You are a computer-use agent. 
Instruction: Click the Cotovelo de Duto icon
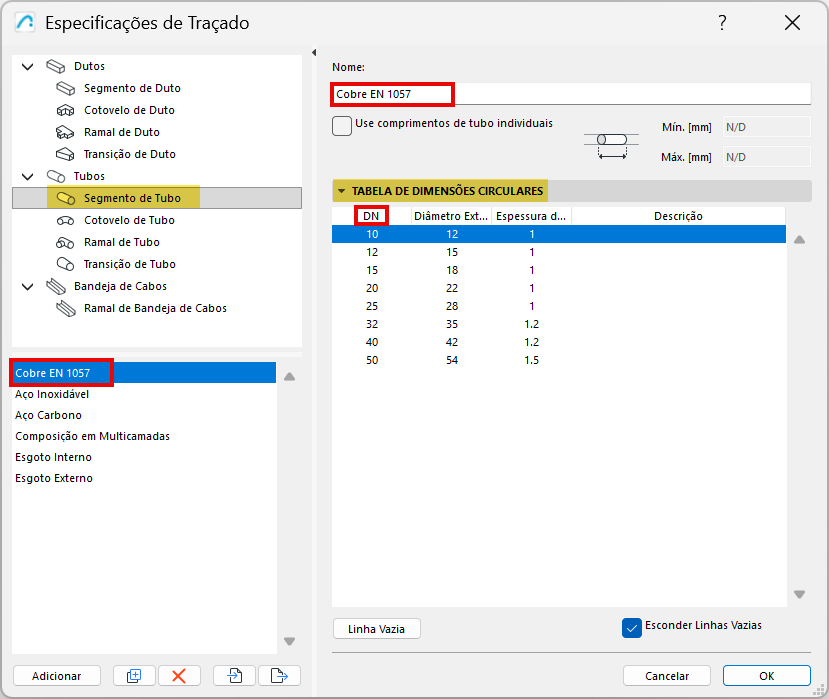coord(66,111)
